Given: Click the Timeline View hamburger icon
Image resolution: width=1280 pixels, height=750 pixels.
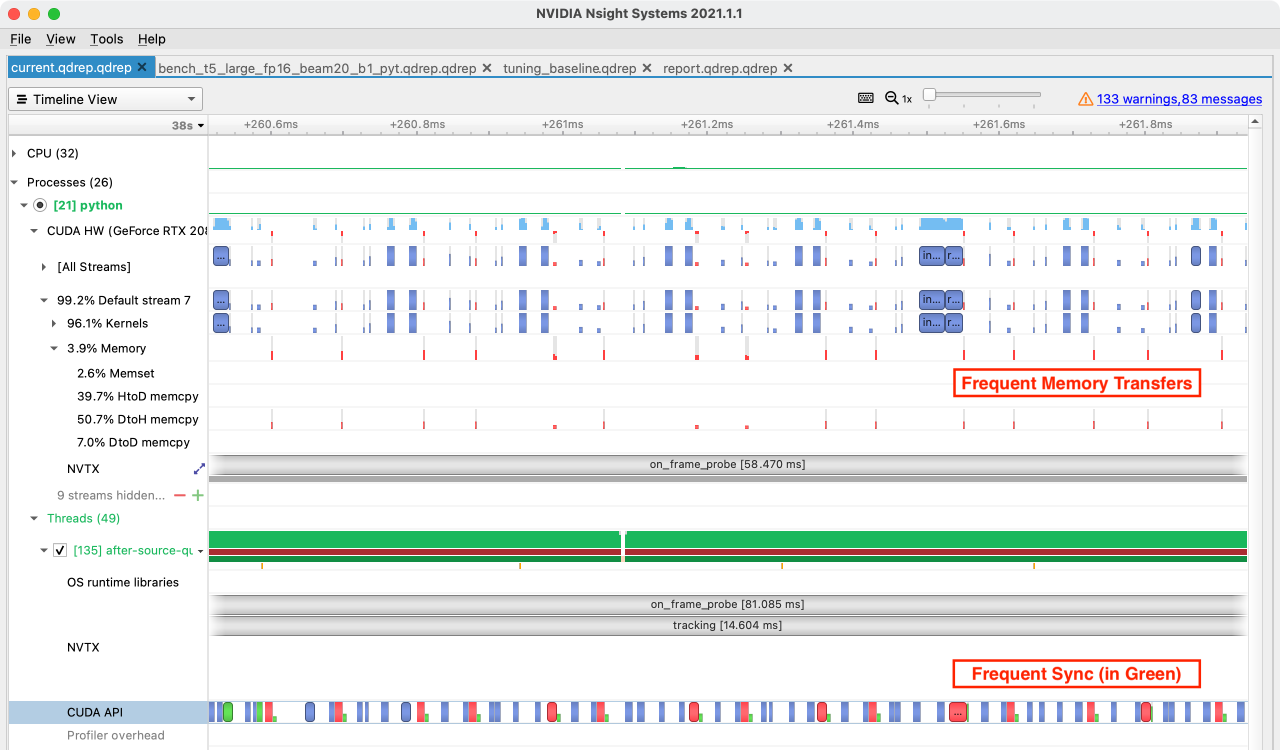Looking at the screenshot, I should (x=22, y=99).
